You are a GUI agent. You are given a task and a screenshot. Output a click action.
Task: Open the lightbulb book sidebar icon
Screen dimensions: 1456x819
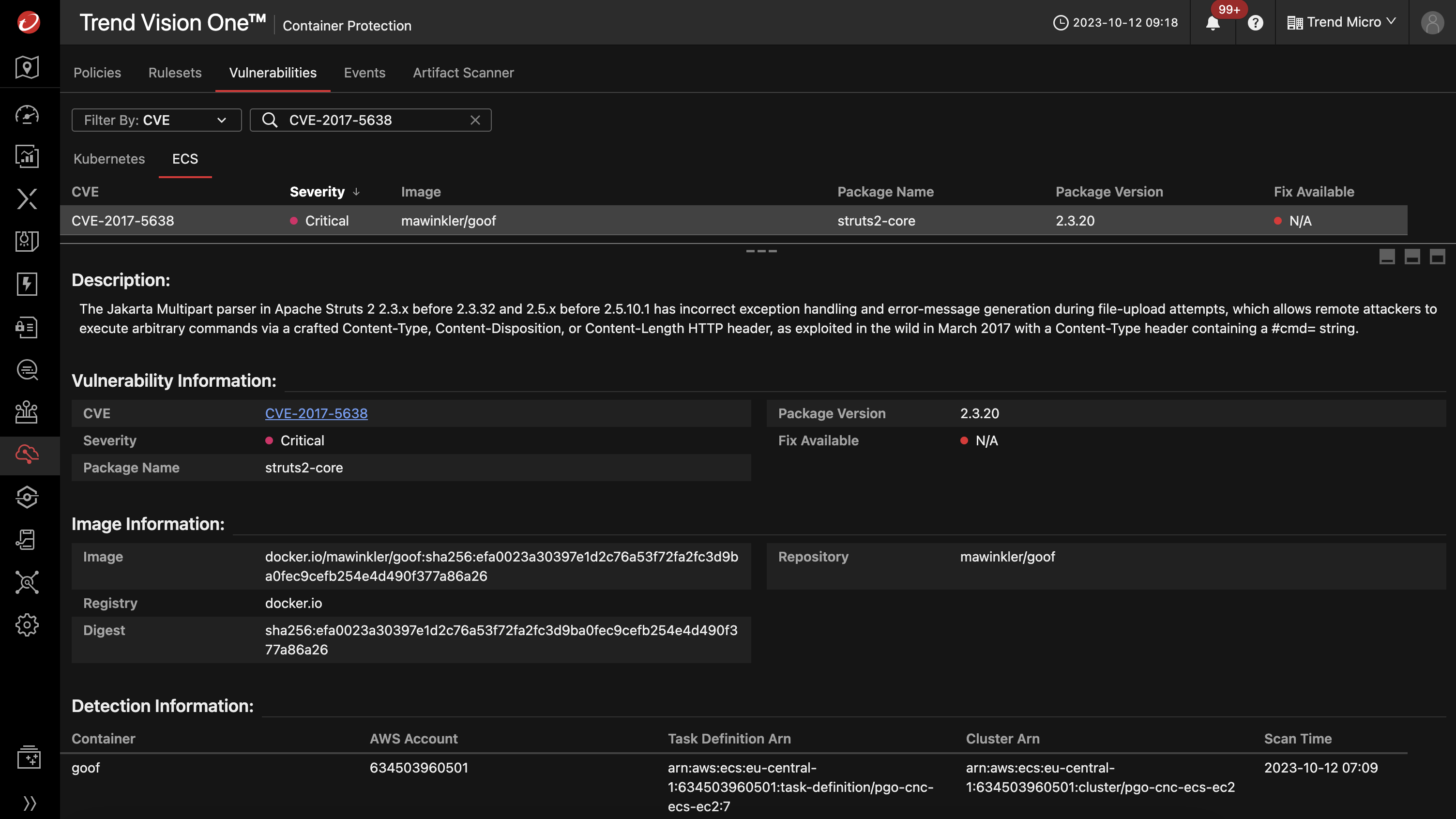coord(27,242)
